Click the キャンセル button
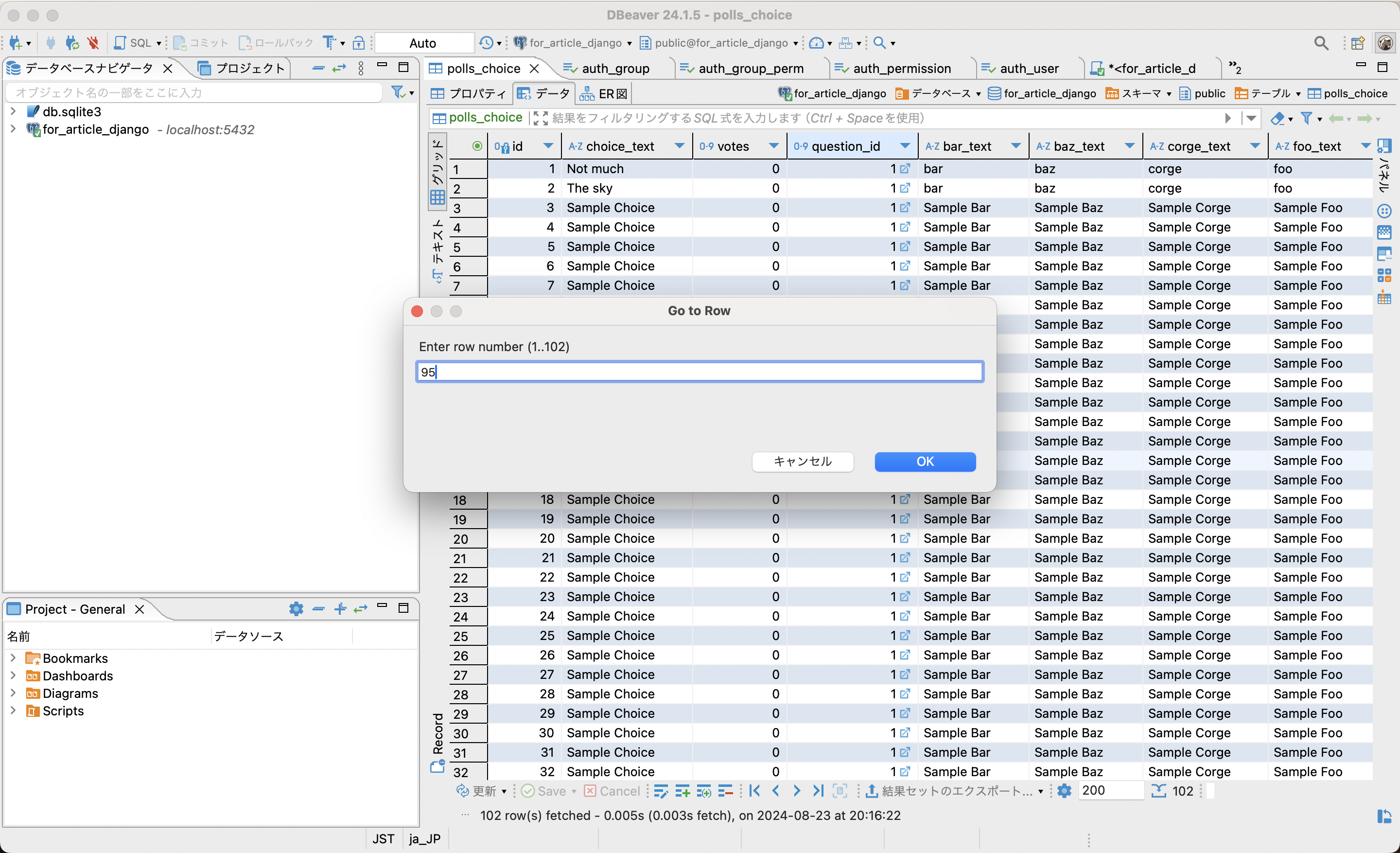The height and width of the screenshot is (853, 1400). point(802,462)
